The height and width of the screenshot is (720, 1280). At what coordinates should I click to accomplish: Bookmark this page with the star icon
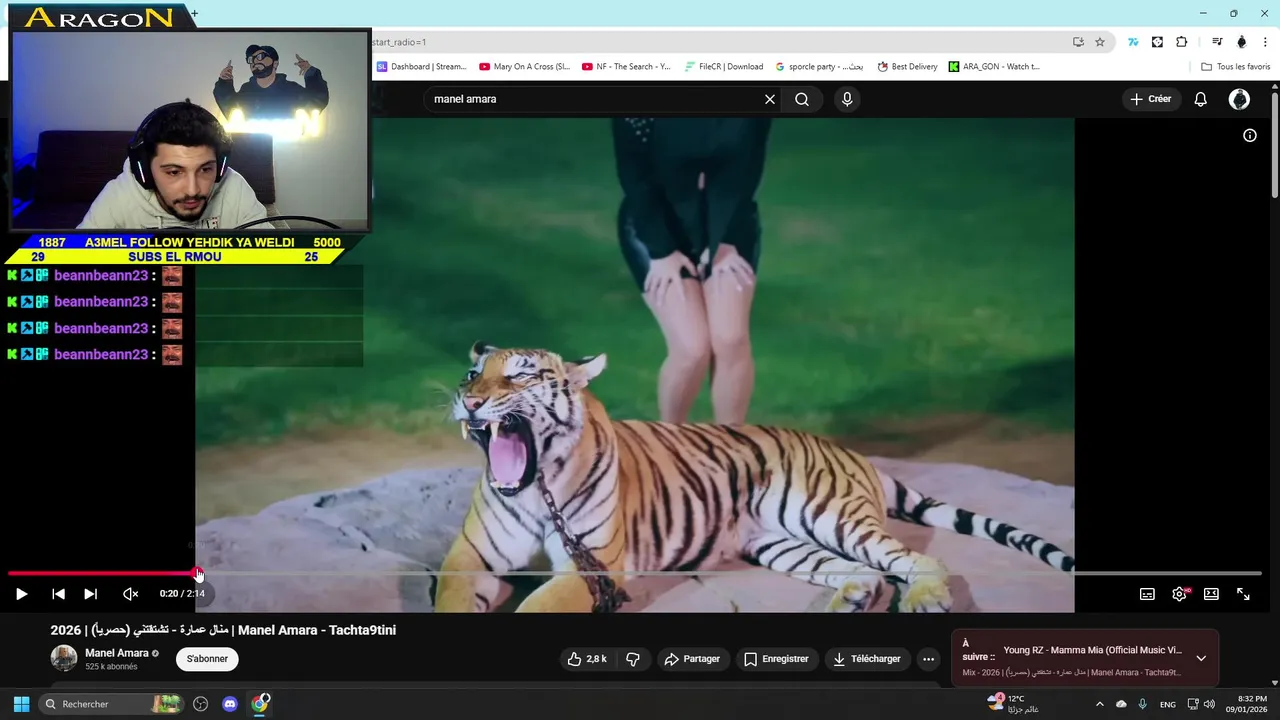[1100, 42]
